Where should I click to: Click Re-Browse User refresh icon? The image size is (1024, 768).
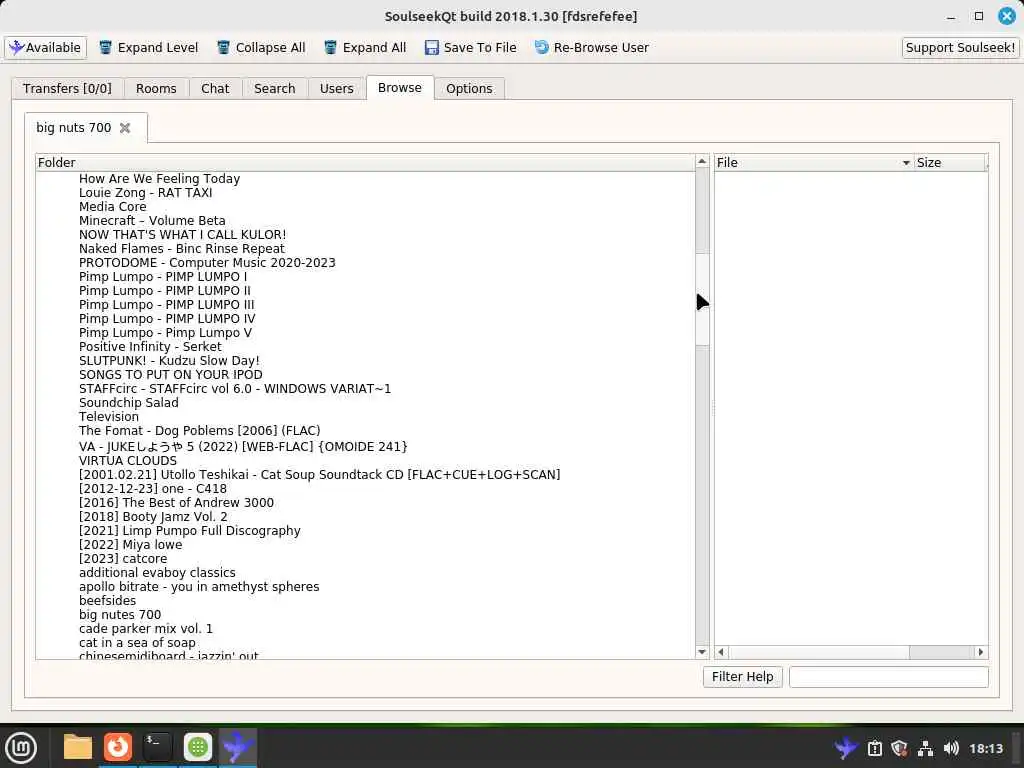pos(541,48)
